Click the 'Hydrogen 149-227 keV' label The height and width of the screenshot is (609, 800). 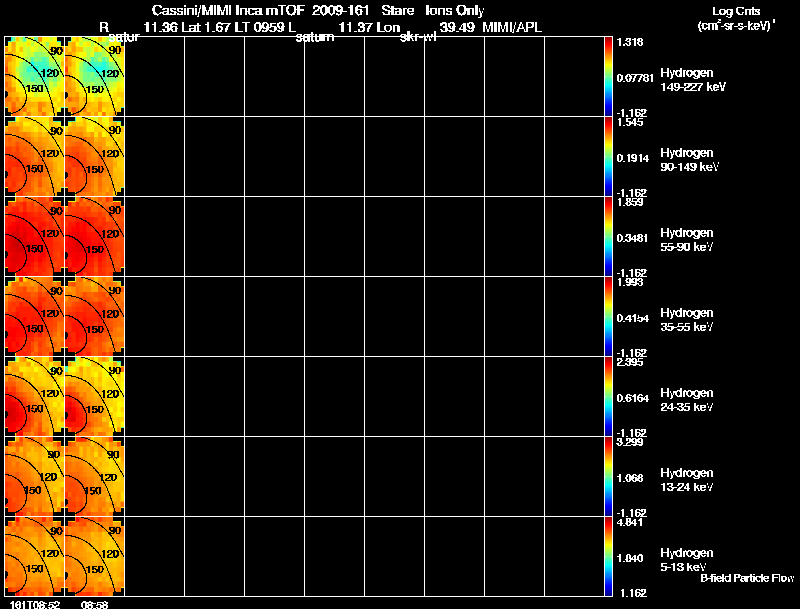click(x=693, y=80)
